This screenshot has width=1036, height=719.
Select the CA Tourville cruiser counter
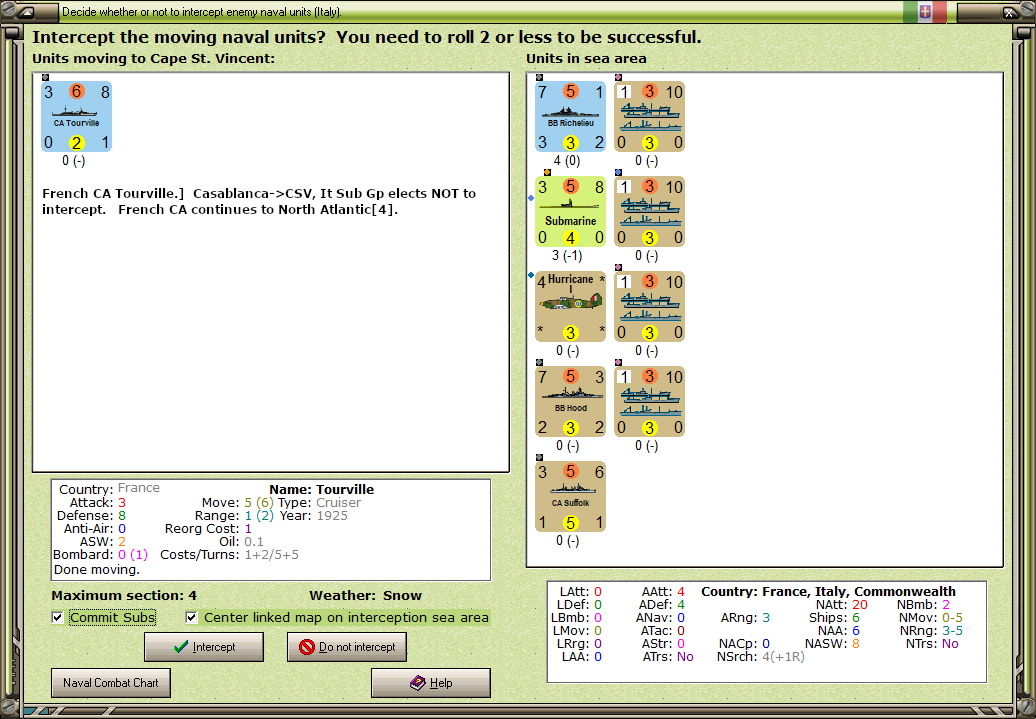(76, 116)
